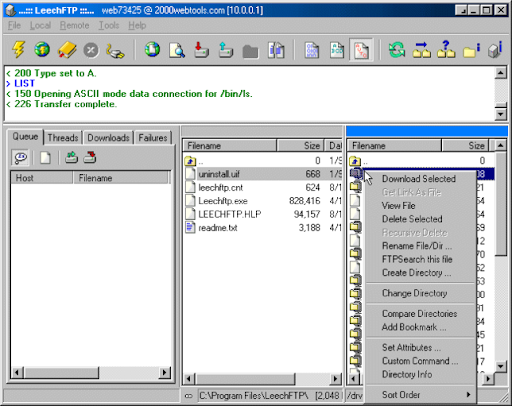The height and width of the screenshot is (406, 512).
Task: Choose Compare Directories in context menu
Action: point(419,314)
